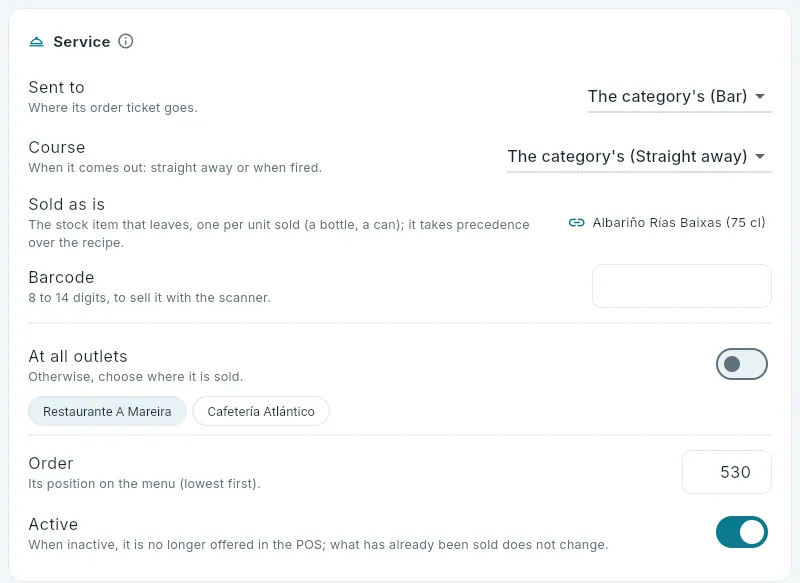This screenshot has height=583, width=800.
Task: Click the link icon beside Albariño Rías Baixas
Action: [577, 222]
